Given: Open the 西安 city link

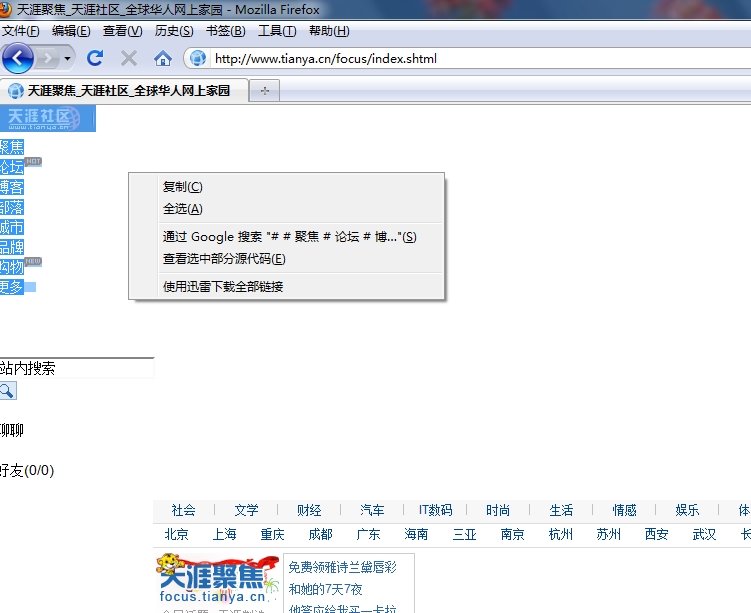Looking at the screenshot, I should click(x=657, y=534).
